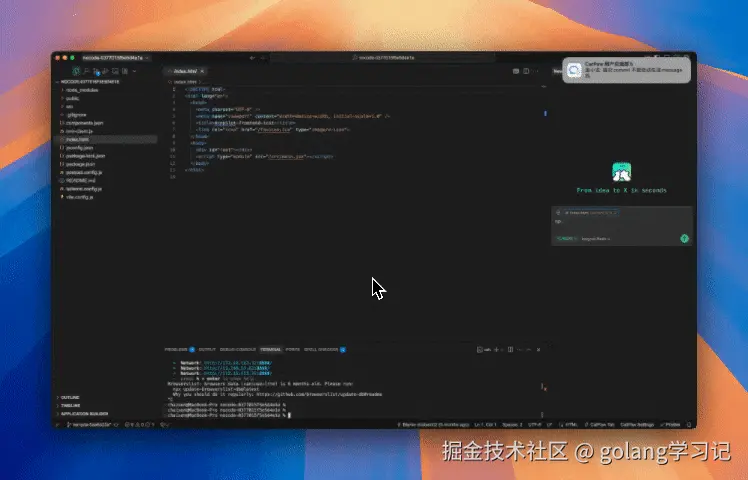Viewport: 748px width, 480px height.
Task: Switch to the OUTPUT panel tab
Action: [x=207, y=350]
